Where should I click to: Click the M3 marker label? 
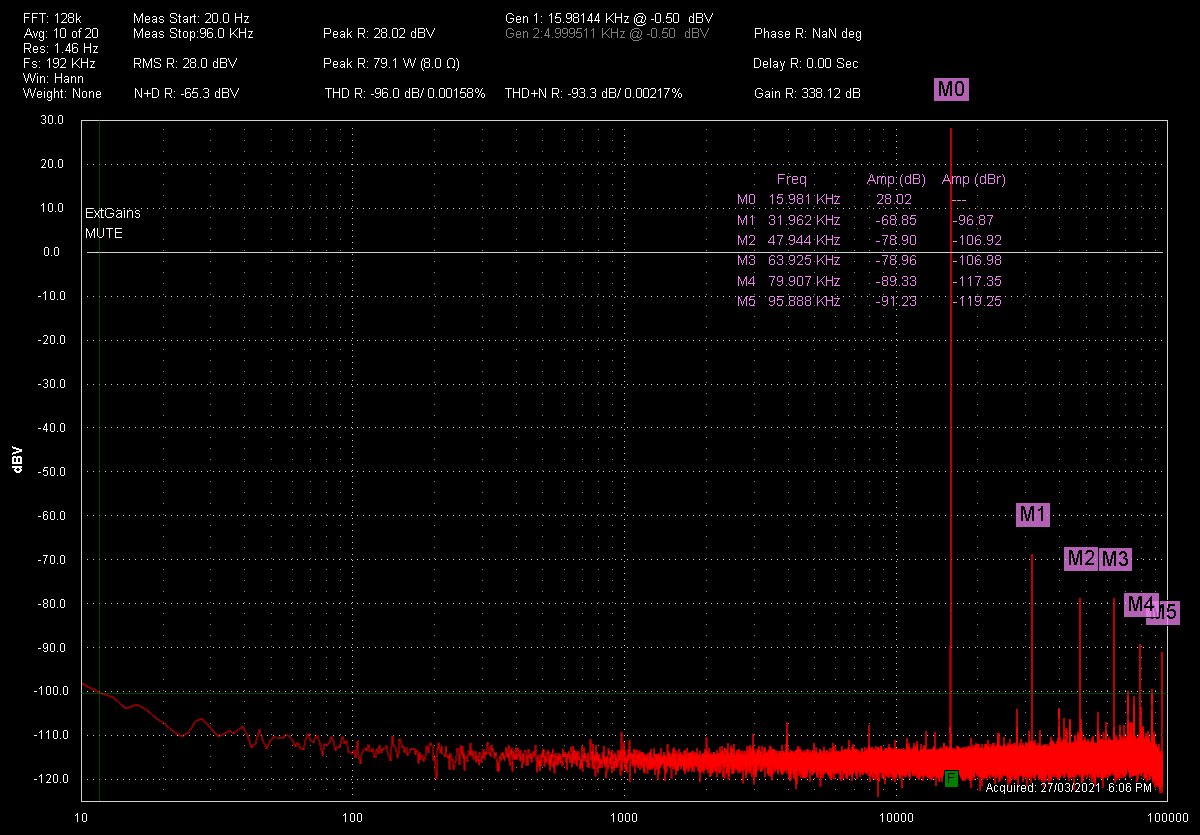pos(1115,560)
